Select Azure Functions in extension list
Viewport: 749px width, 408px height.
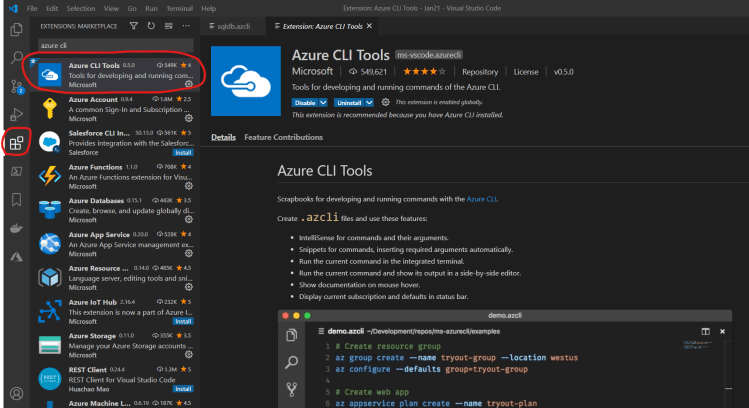[x=116, y=176]
